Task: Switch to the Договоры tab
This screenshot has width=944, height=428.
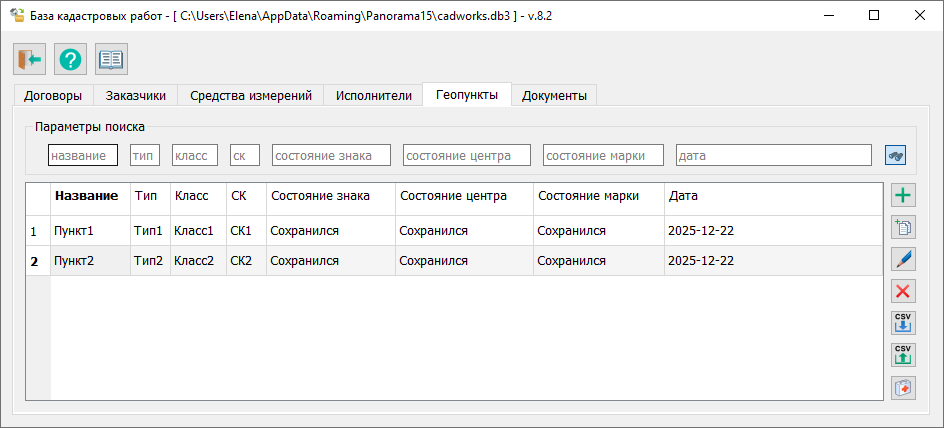Action: (x=53, y=95)
